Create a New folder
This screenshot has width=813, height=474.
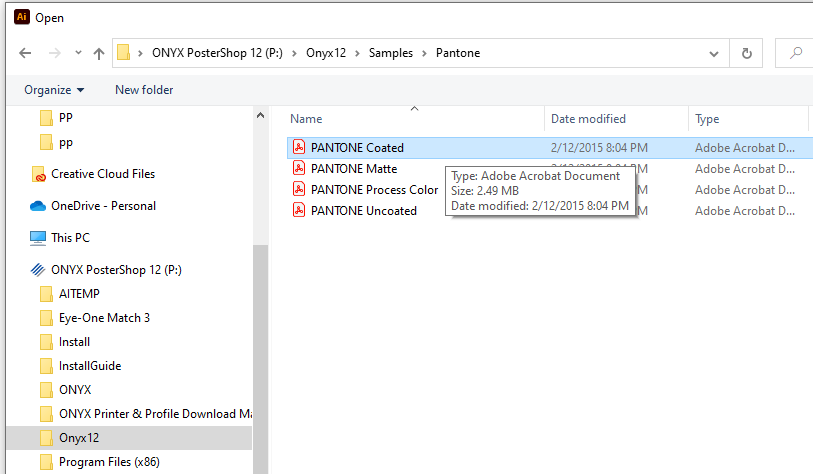coord(144,90)
